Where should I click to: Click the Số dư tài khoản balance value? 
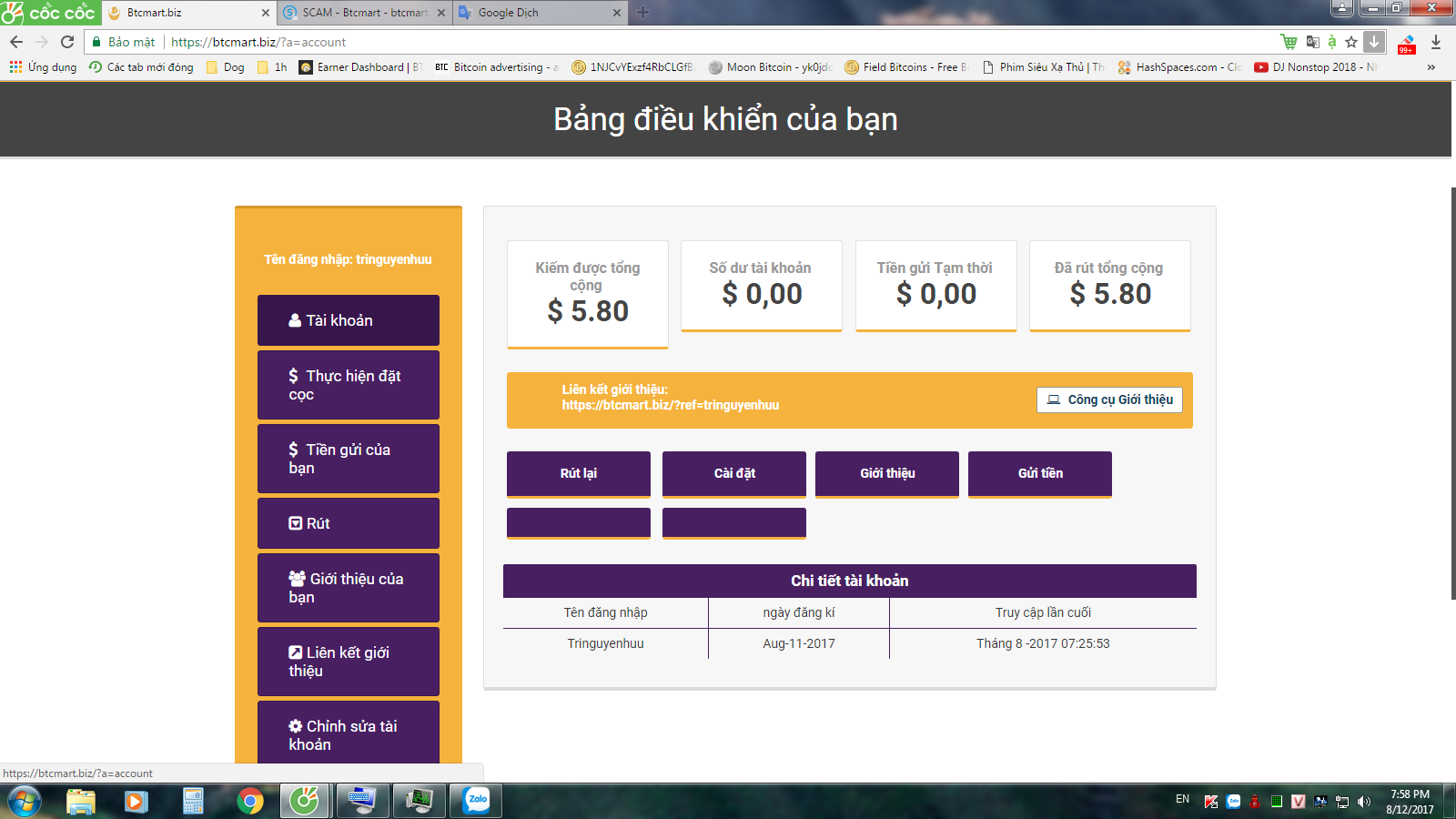pos(763,294)
